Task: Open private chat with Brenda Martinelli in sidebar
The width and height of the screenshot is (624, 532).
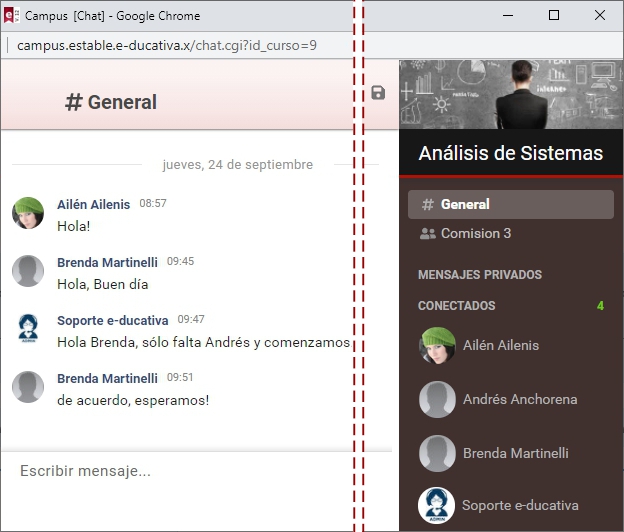Action: coord(514,453)
